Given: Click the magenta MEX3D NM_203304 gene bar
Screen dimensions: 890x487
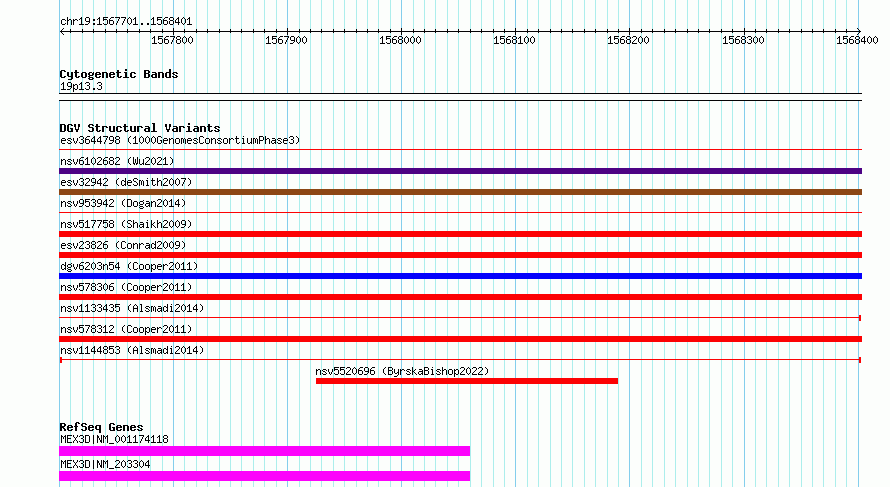Looking at the screenshot, I should (x=265, y=476).
